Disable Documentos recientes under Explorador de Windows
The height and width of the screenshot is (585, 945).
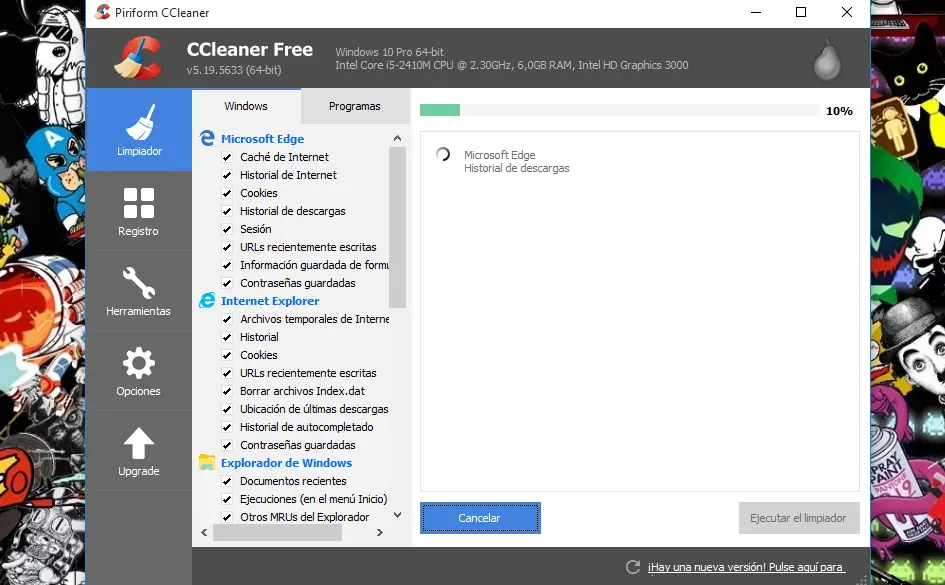[227, 481]
